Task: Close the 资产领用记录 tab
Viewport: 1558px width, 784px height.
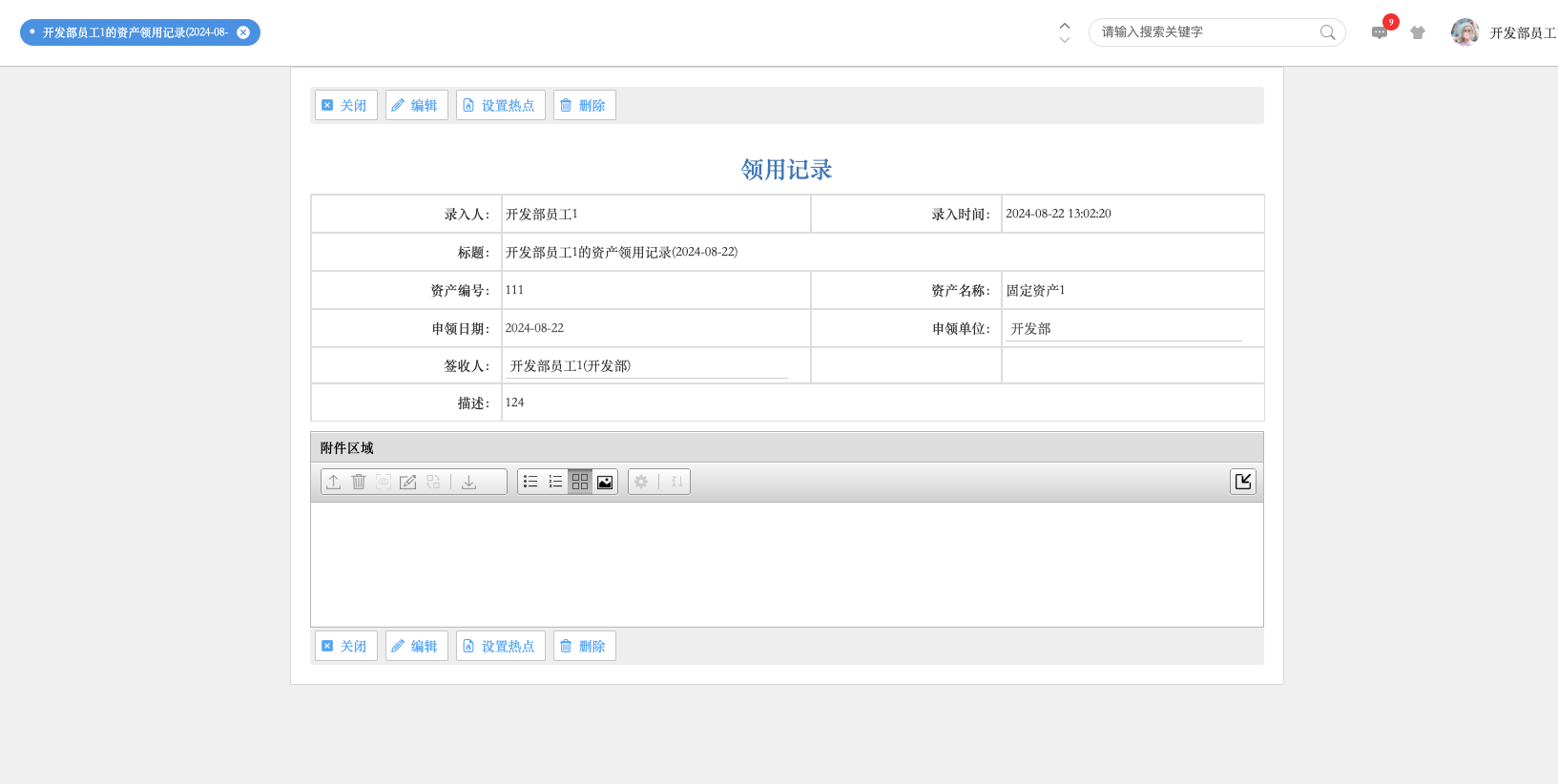Action: click(243, 32)
